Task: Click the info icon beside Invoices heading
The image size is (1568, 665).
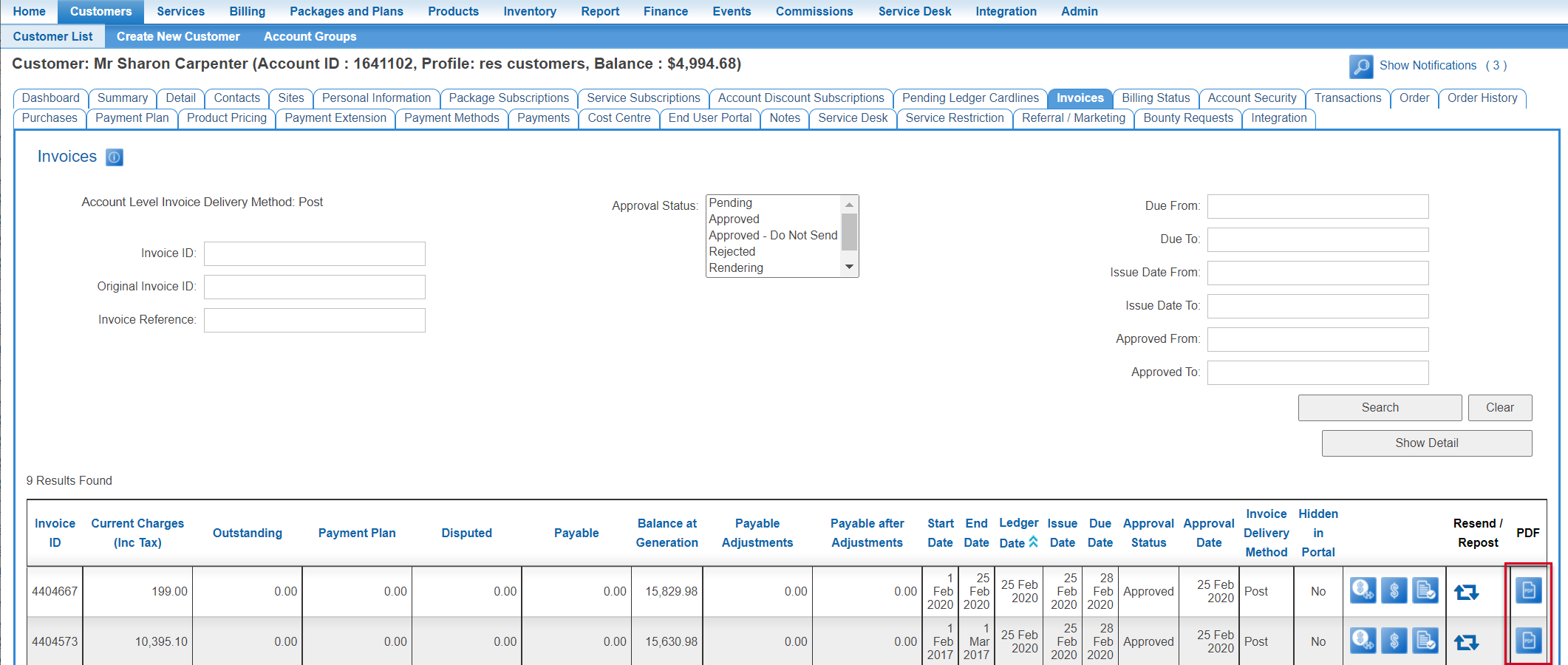Action: click(x=115, y=157)
